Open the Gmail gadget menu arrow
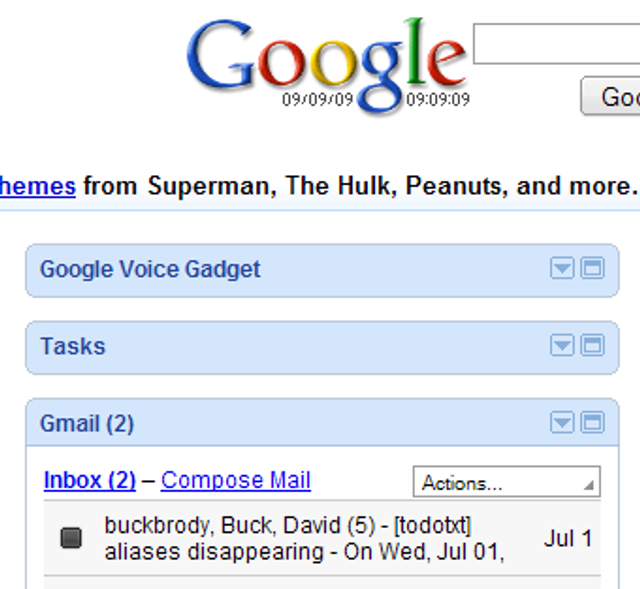Image resolution: width=640 pixels, height=589 pixels. (563, 423)
